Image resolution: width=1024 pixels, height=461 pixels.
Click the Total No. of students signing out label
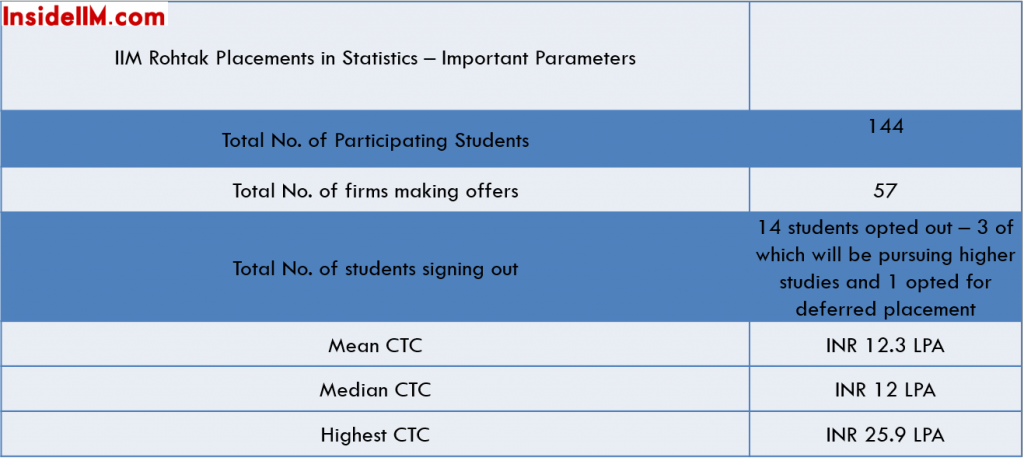pos(375,268)
